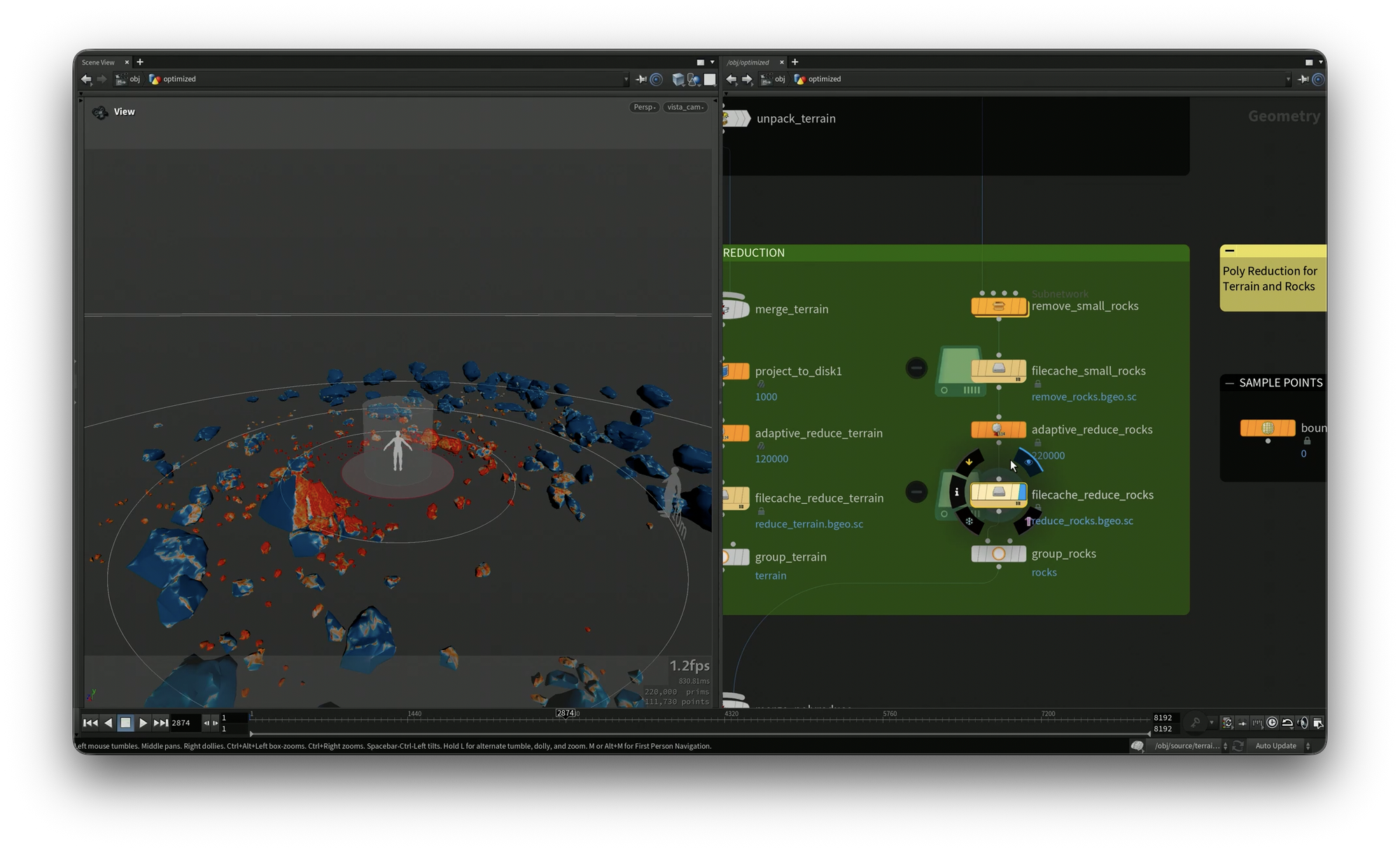Viewport: 1400px width, 851px height.
Task: Go back in network editor path history
Action: pos(731,79)
